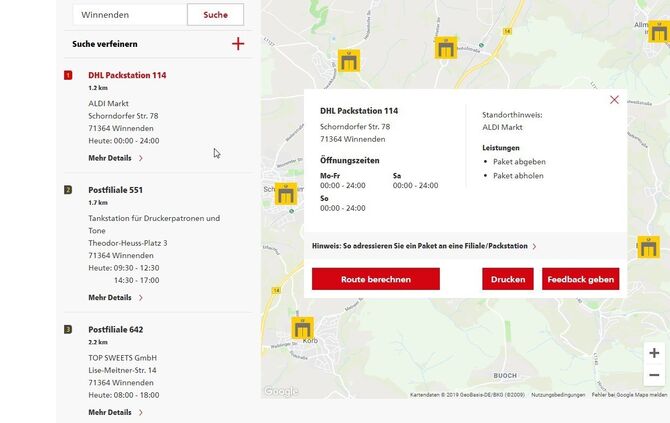Image resolution: width=670 pixels, height=423 pixels.
Task: Click Route berechnen button
Action: pos(376,279)
